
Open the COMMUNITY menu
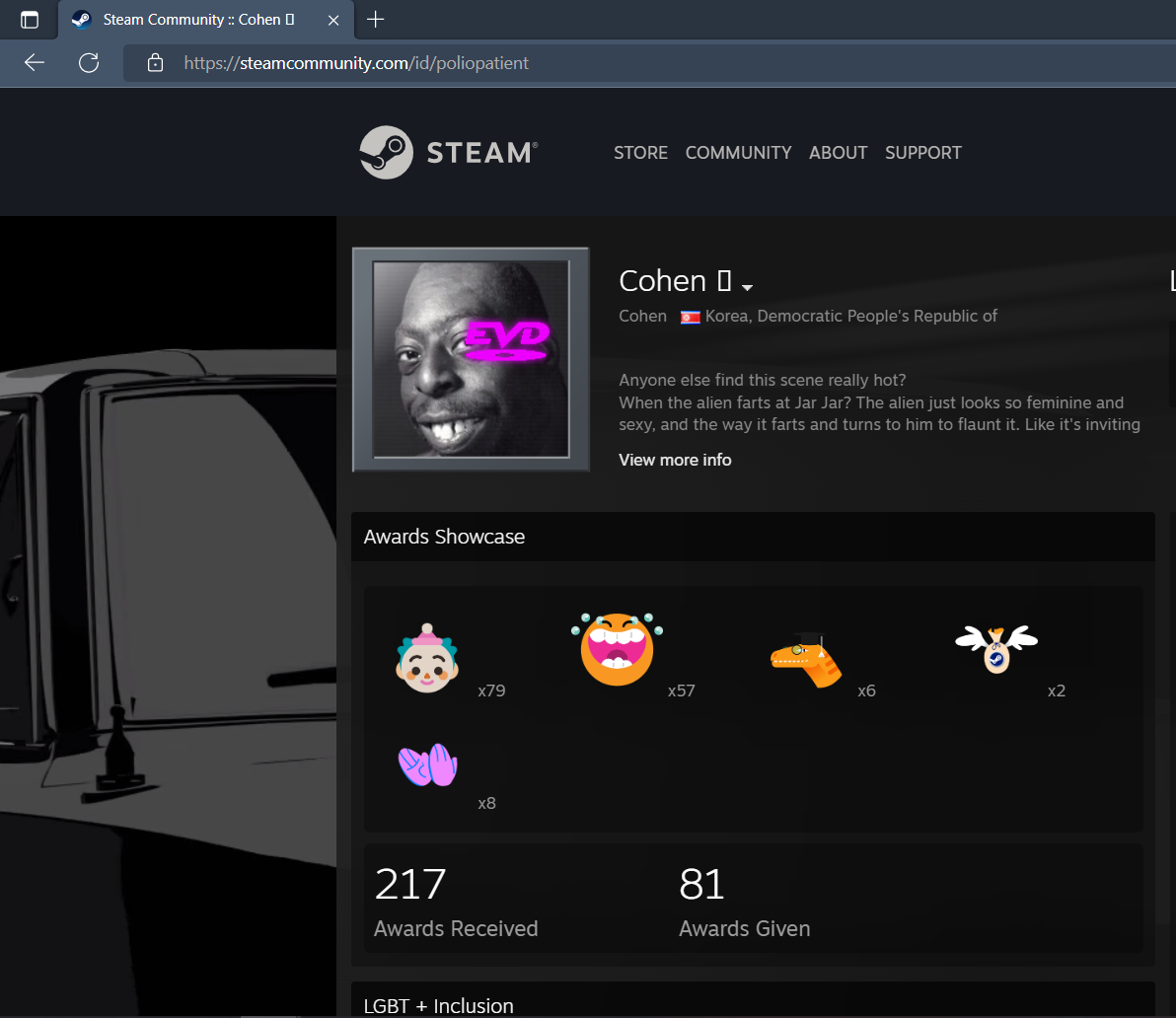[738, 153]
